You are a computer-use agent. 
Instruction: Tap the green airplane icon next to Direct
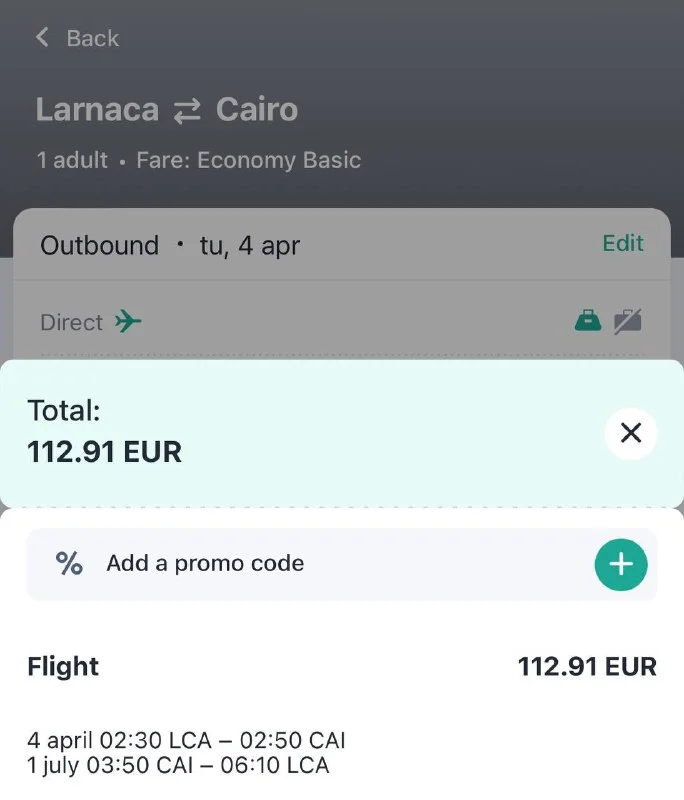pos(128,322)
